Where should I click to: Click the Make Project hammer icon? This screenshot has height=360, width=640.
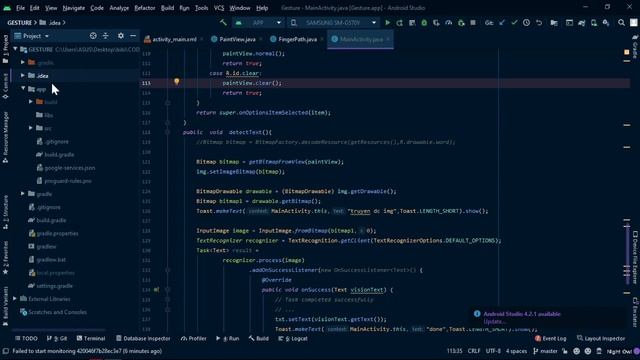click(223, 23)
